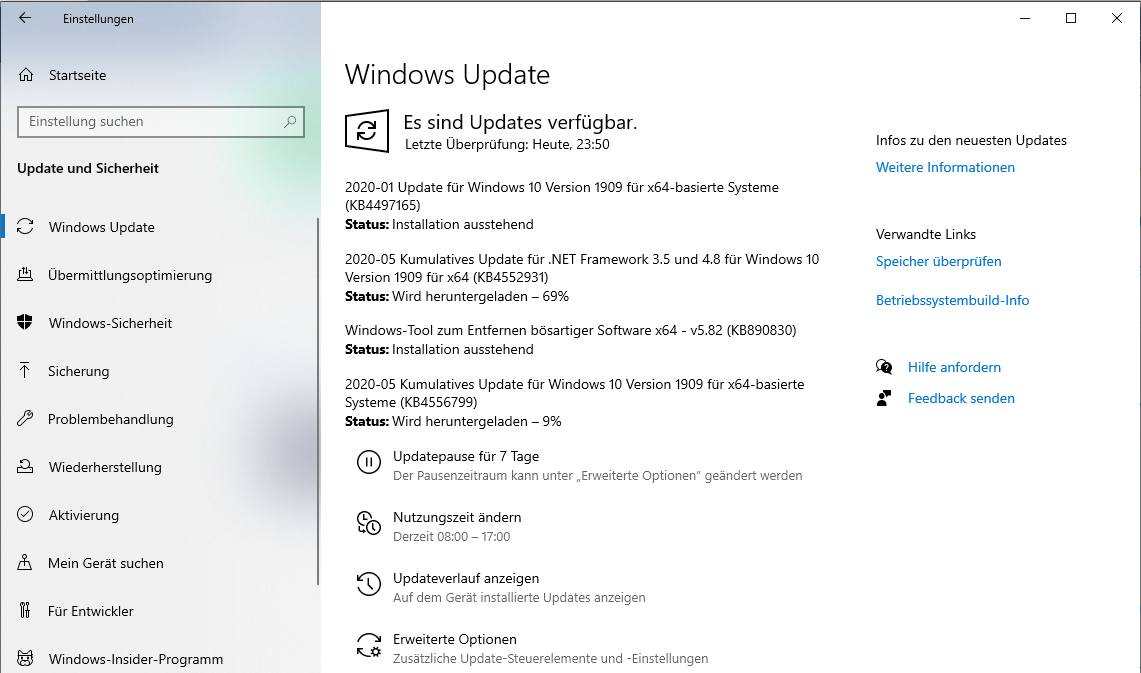
Task: Click the Windows-Insider-Programm cat icon
Action: click(25, 659)
